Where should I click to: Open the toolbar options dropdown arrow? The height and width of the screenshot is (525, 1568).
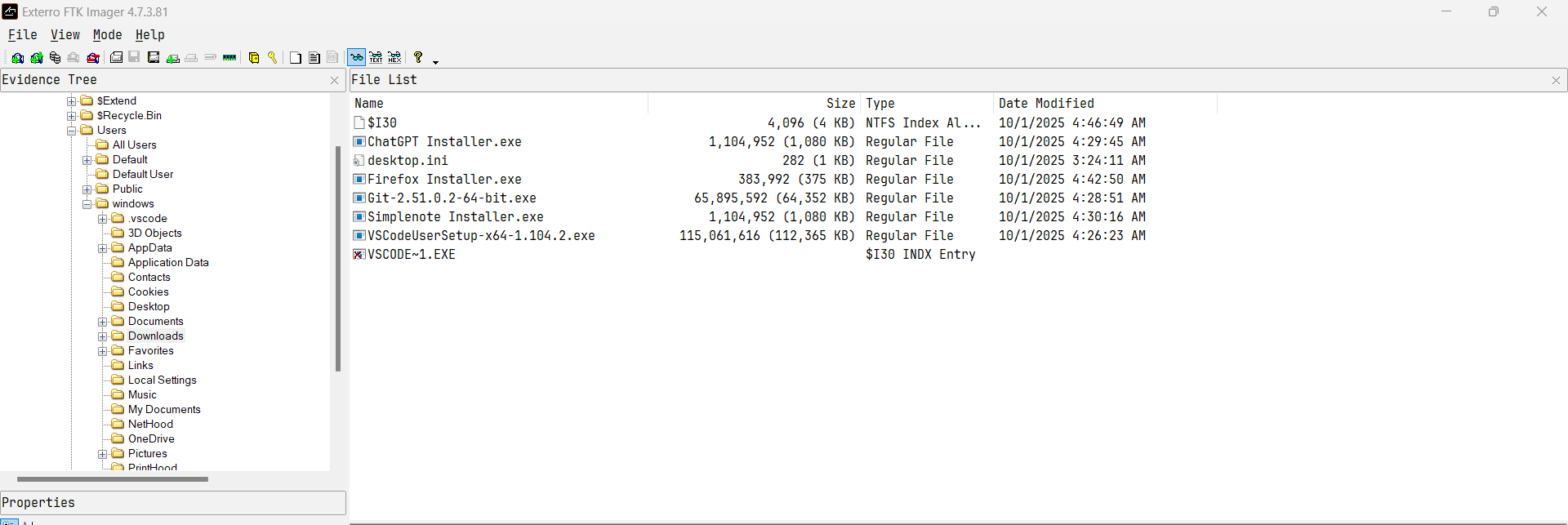[x=435, y=61]
